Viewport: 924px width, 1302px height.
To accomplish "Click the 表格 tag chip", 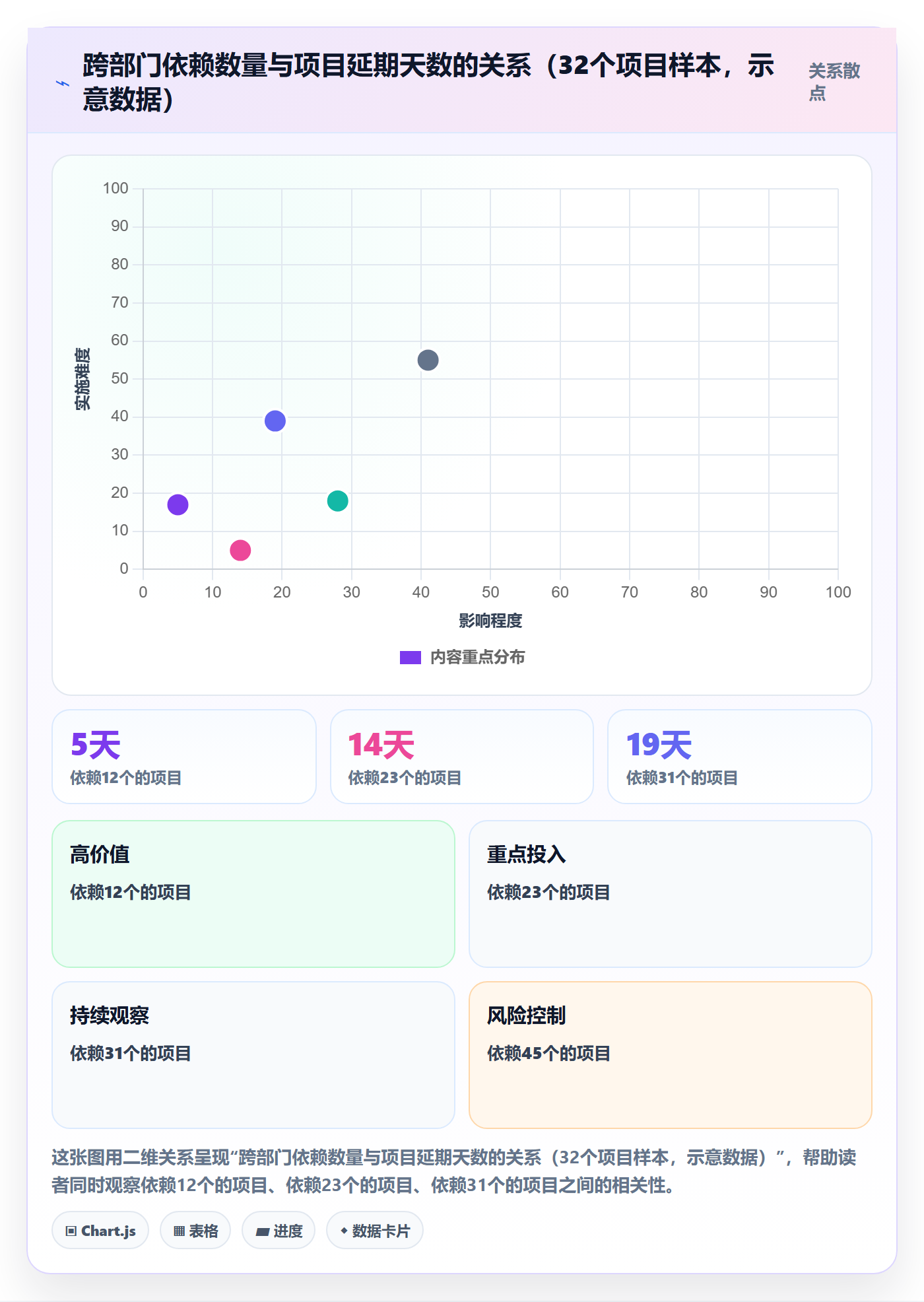I will point(195,1231).
